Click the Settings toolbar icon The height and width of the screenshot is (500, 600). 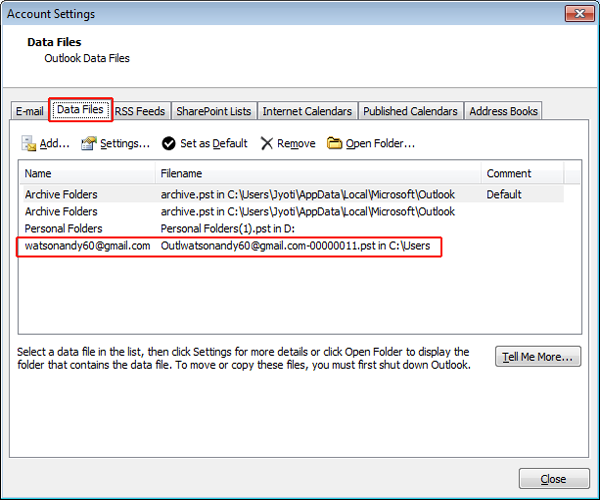click(88, 143)
